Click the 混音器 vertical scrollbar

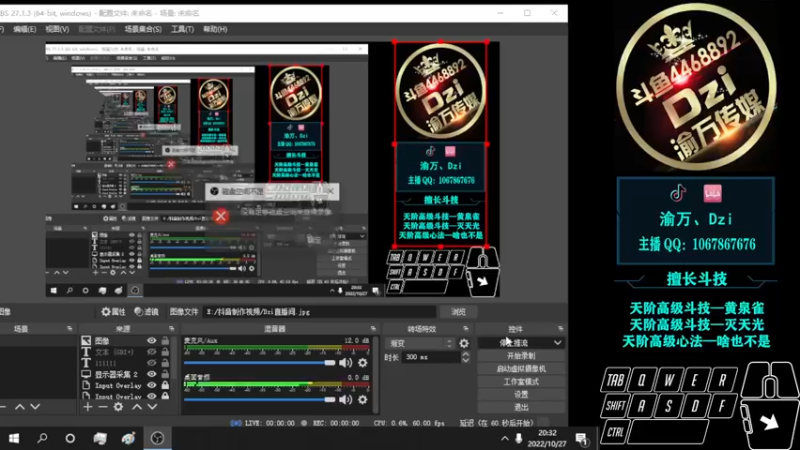pyautogui.click(x=376, y=374)
